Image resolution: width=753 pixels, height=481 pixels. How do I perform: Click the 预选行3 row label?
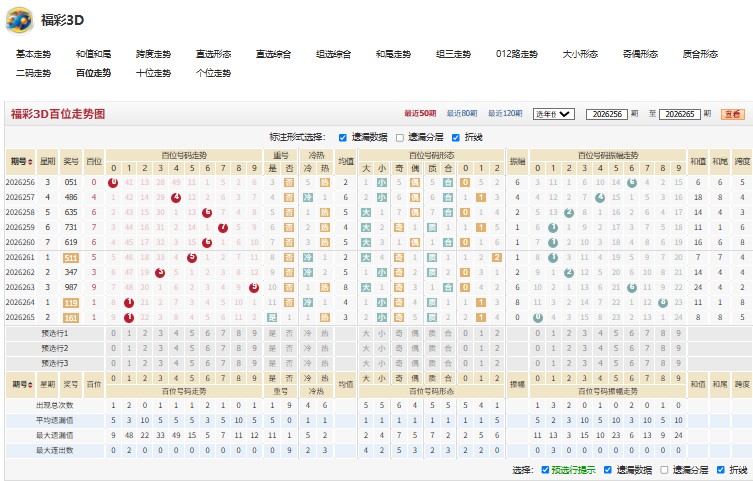55,363
